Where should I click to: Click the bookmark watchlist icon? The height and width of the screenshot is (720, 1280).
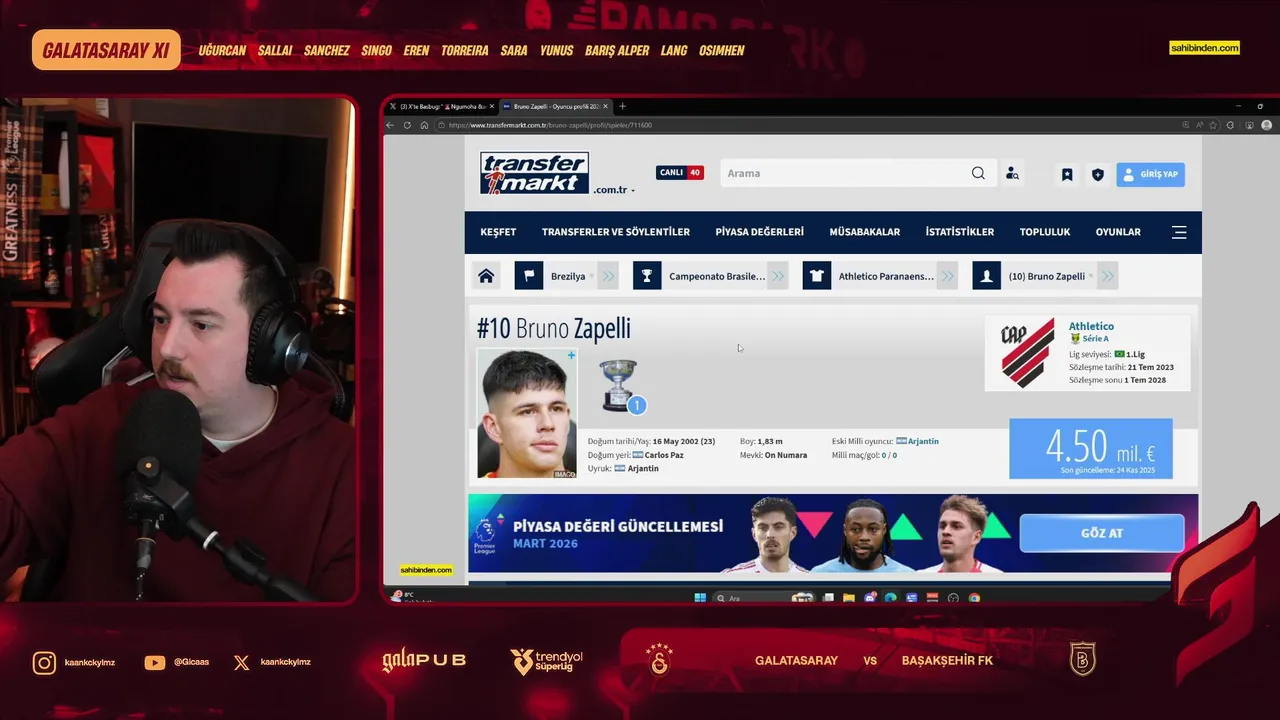1067,174
